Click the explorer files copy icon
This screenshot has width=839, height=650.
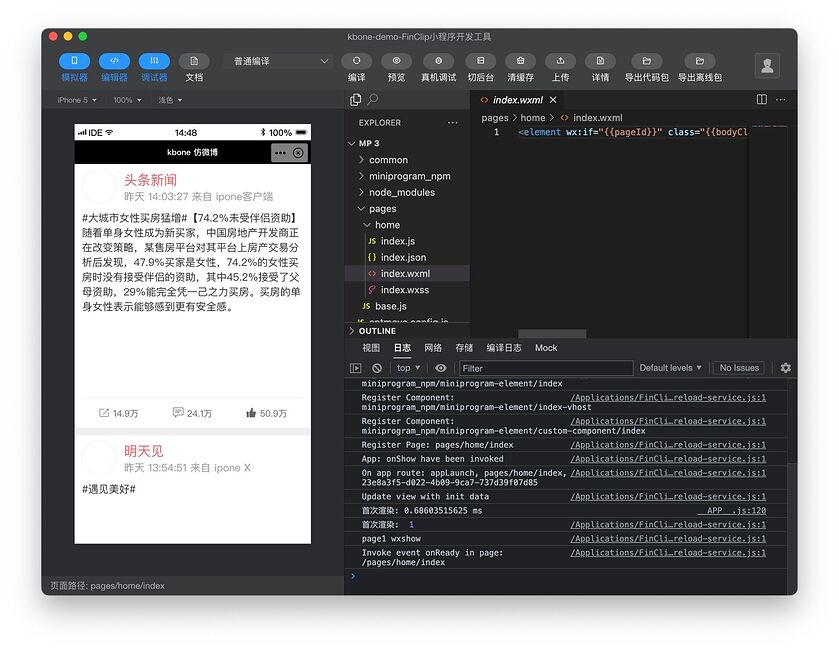[355, 100]
